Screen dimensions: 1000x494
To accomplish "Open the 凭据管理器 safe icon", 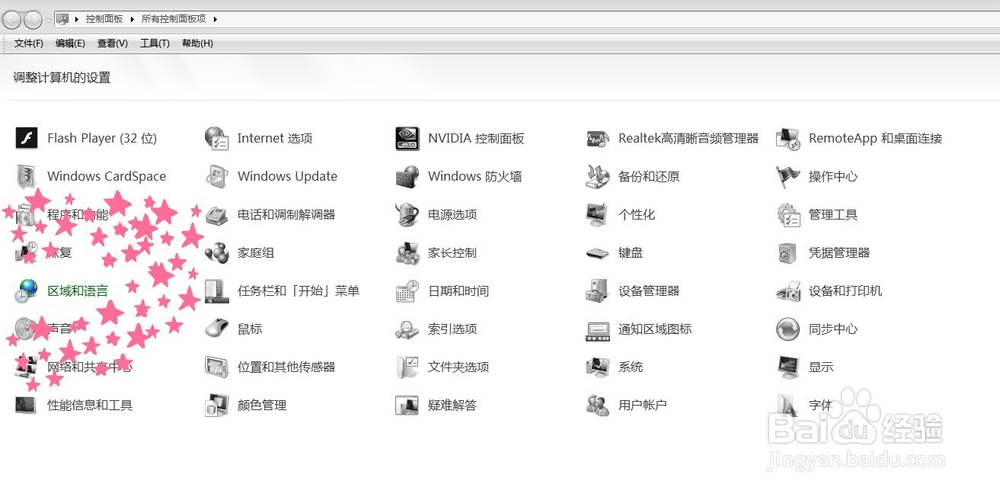I will pyautogui.click(x=788, y=252).
